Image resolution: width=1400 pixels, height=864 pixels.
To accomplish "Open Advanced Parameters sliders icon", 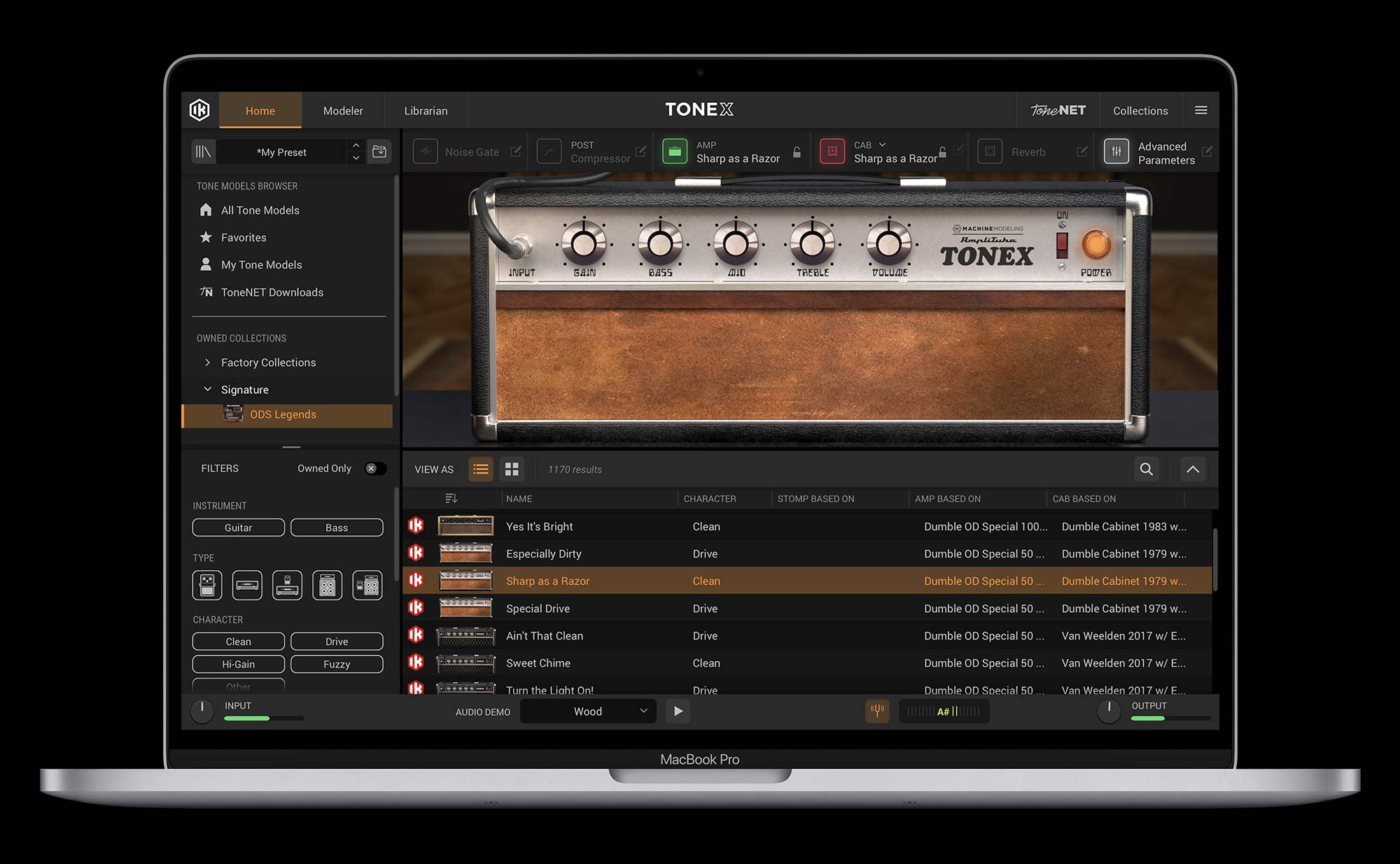I will 1116,152.
